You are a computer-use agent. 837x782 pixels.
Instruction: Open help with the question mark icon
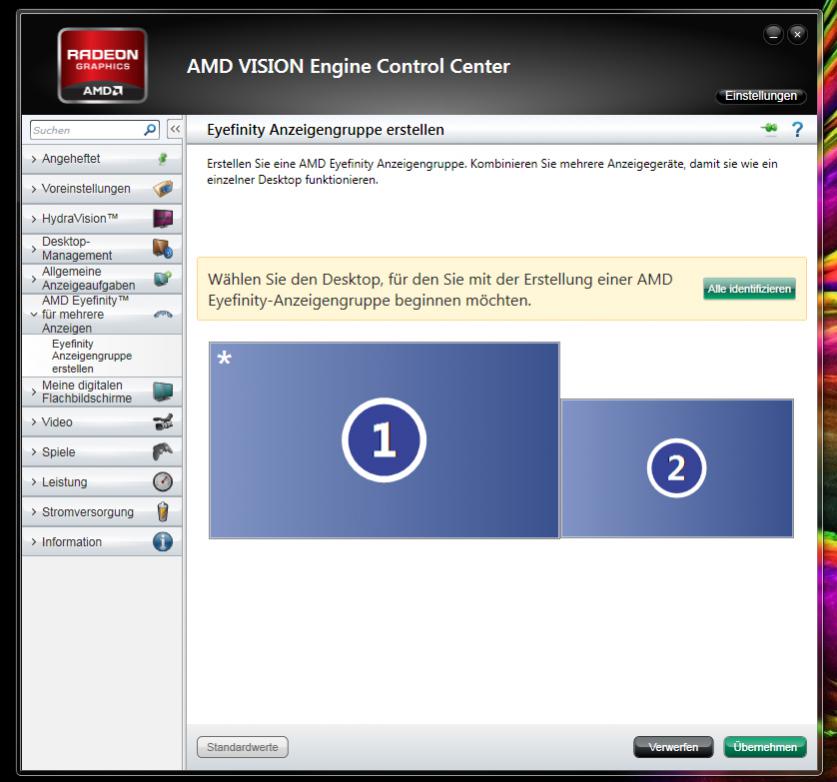point(797,130)
